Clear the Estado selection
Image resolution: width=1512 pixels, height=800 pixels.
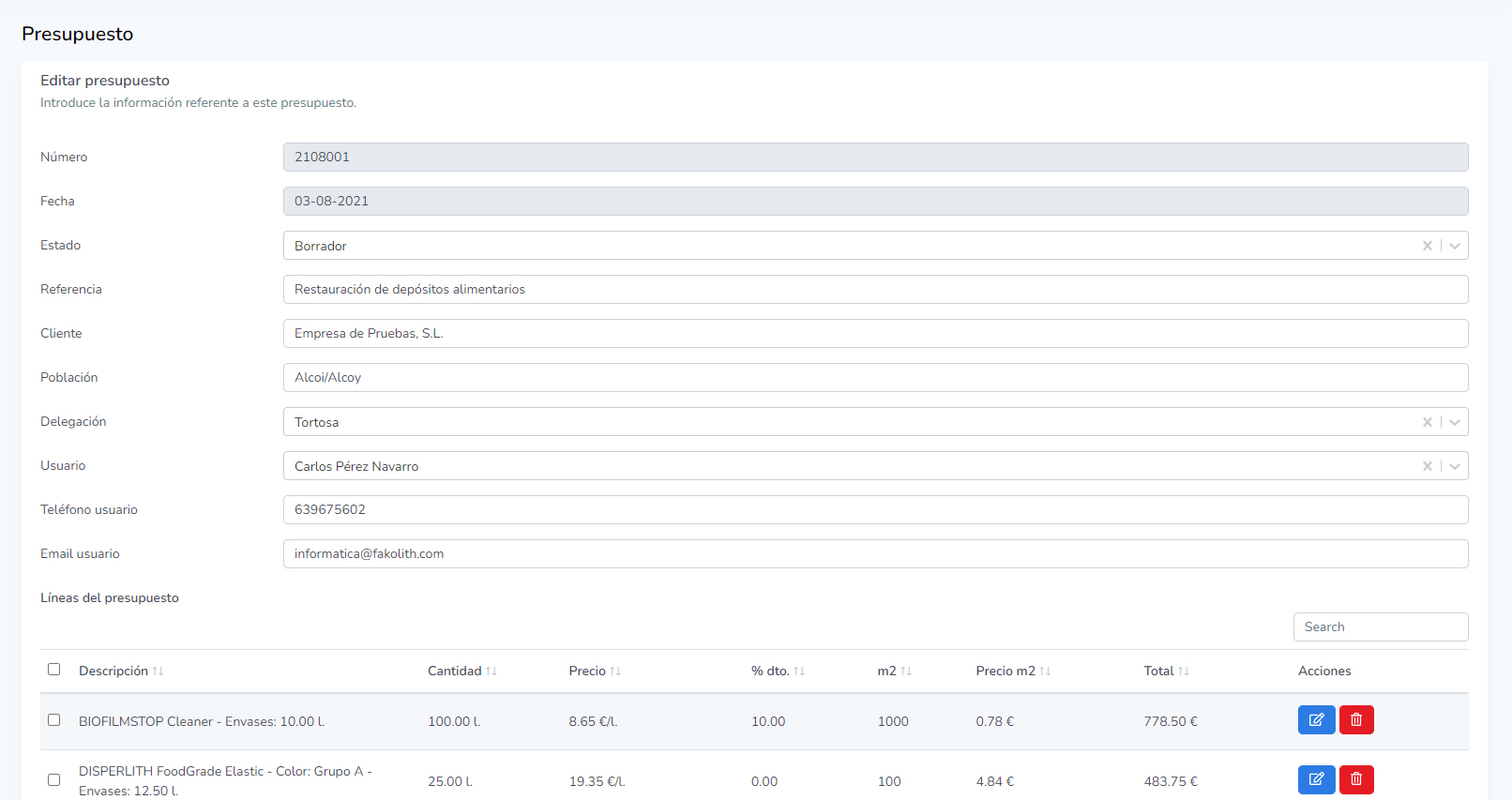point(1427,246)
